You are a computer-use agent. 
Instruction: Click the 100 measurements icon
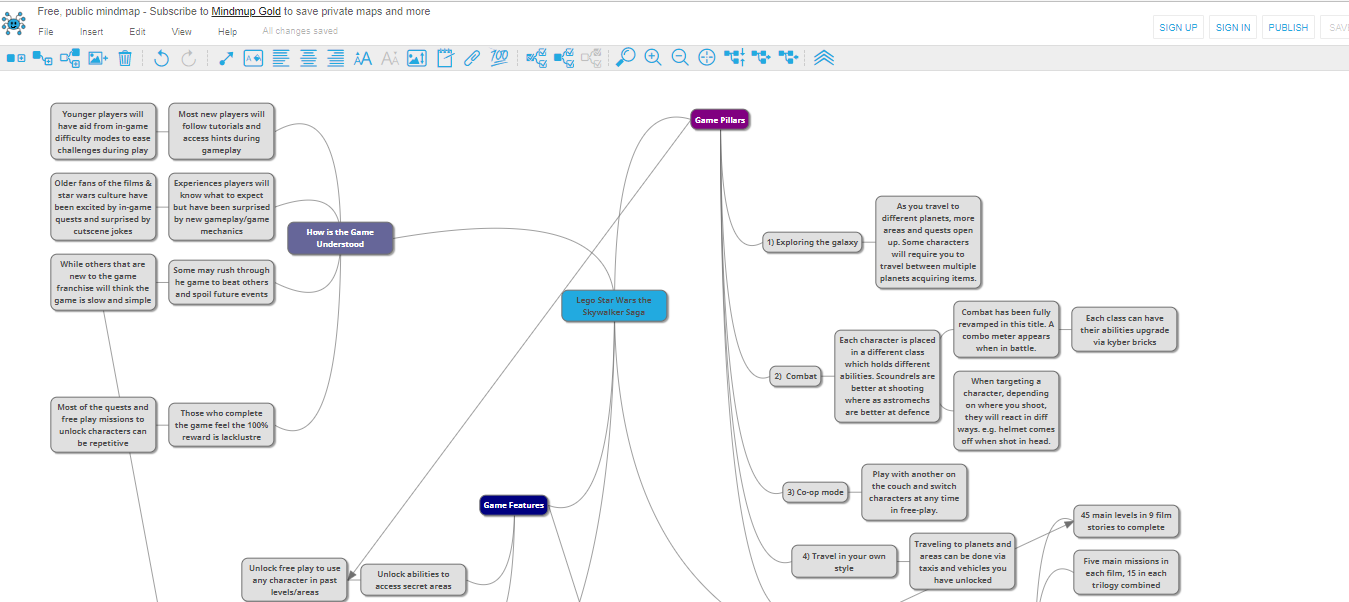click(x=499, y=58)
